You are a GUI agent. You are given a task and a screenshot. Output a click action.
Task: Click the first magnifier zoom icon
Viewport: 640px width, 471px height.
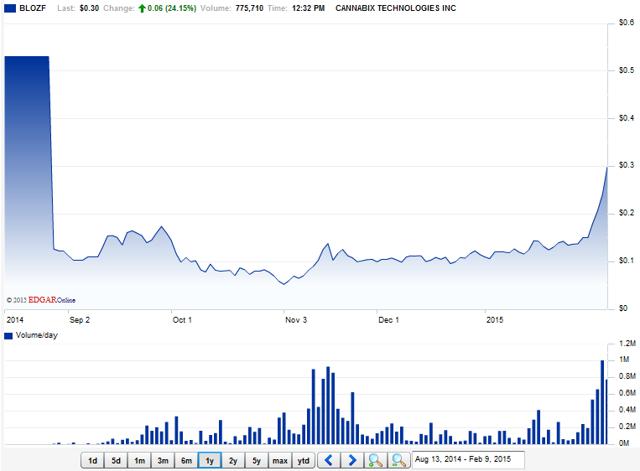tap(375, 460)
